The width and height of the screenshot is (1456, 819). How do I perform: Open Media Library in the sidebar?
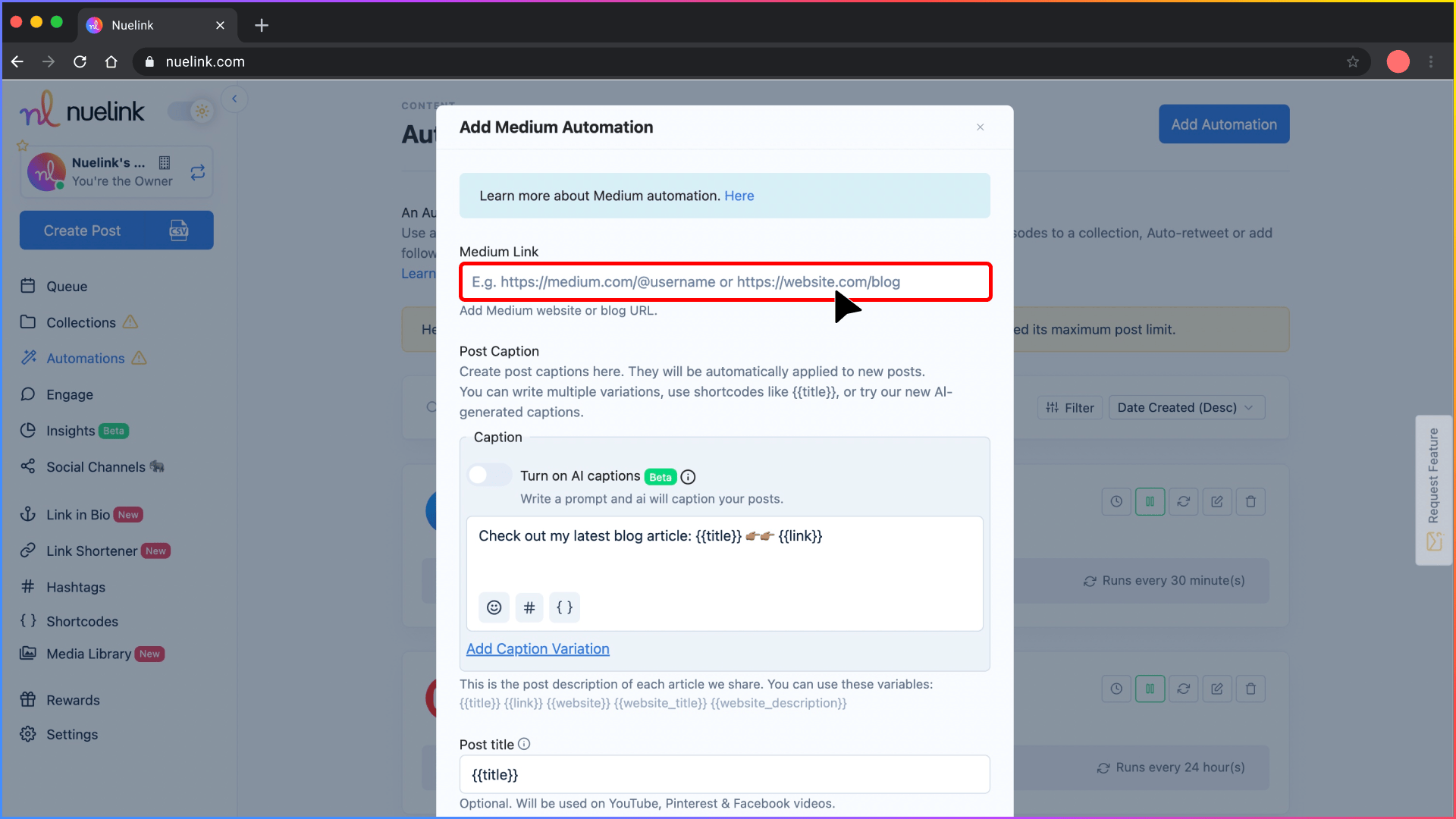coord(89,654)
